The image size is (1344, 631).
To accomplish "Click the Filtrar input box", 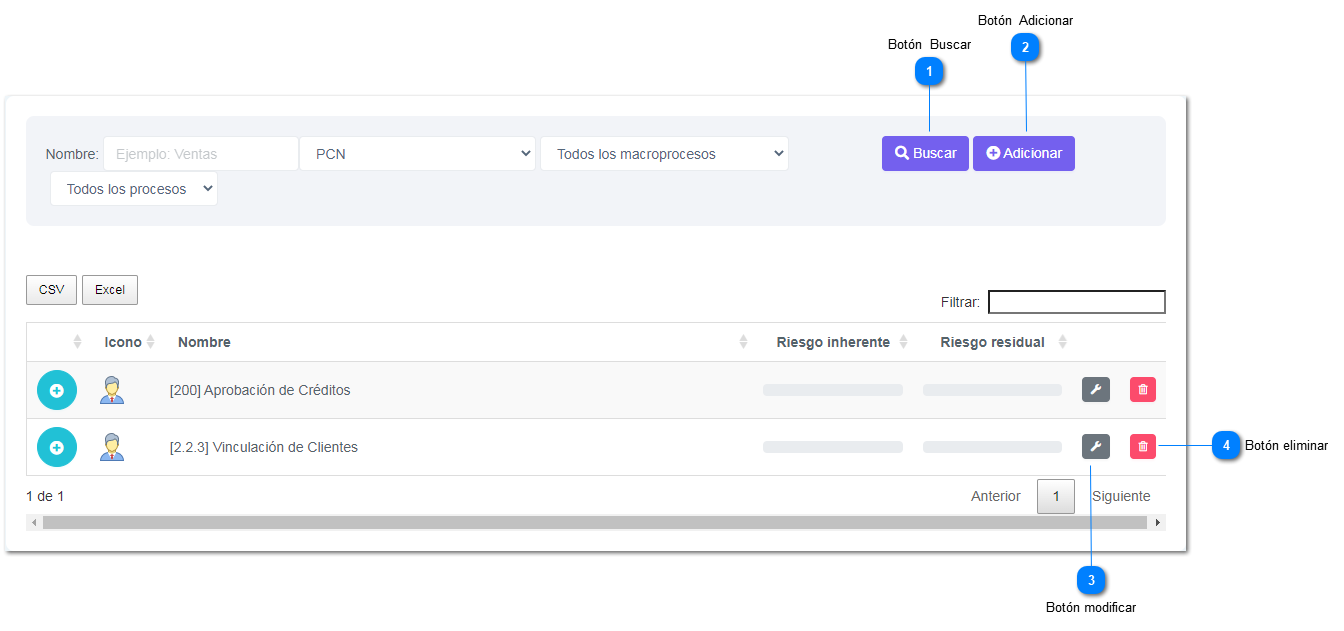I will (x=1077, y=302).
